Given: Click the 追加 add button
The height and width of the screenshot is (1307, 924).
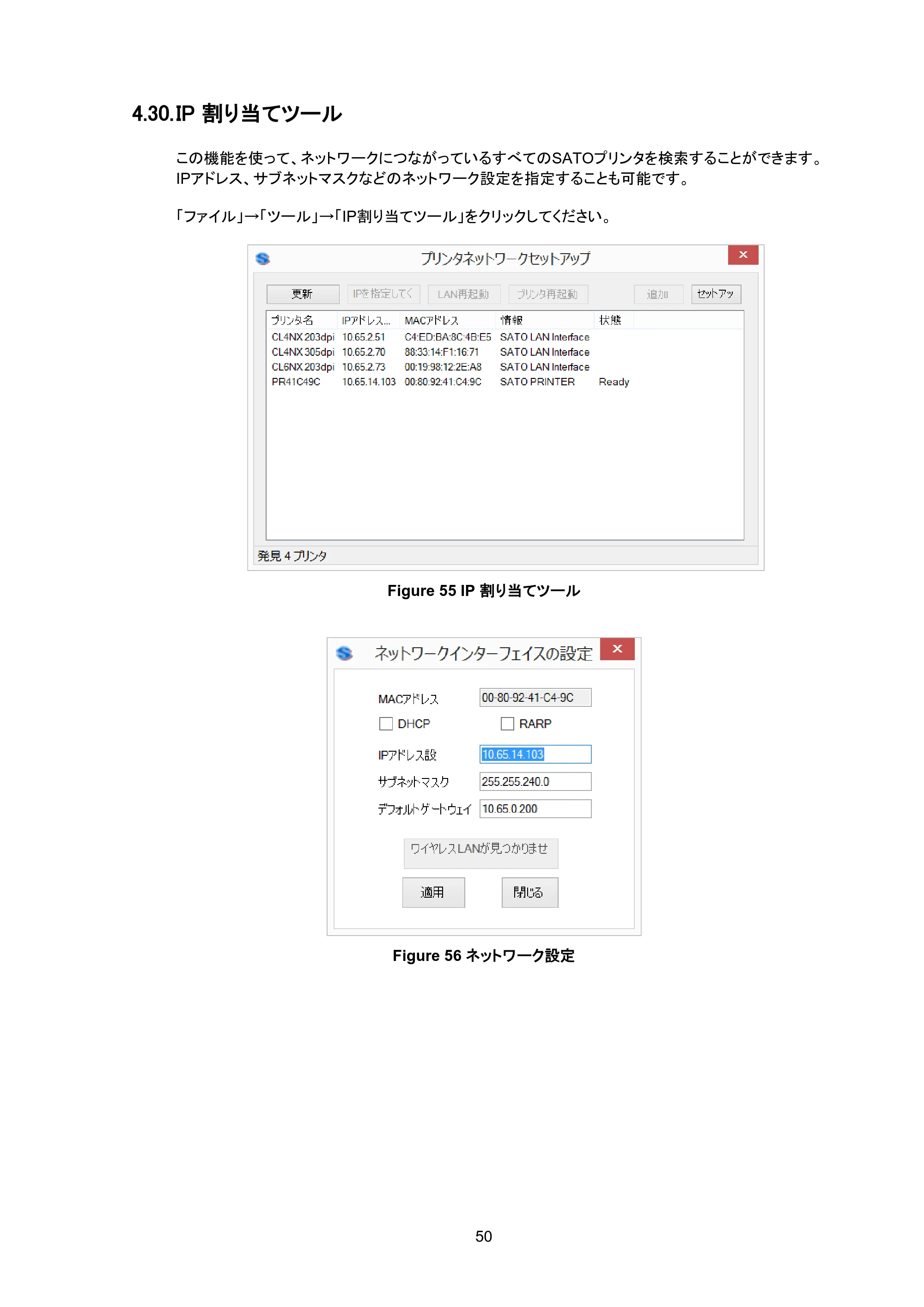Looking at the screenshot, I should (658, 294).
